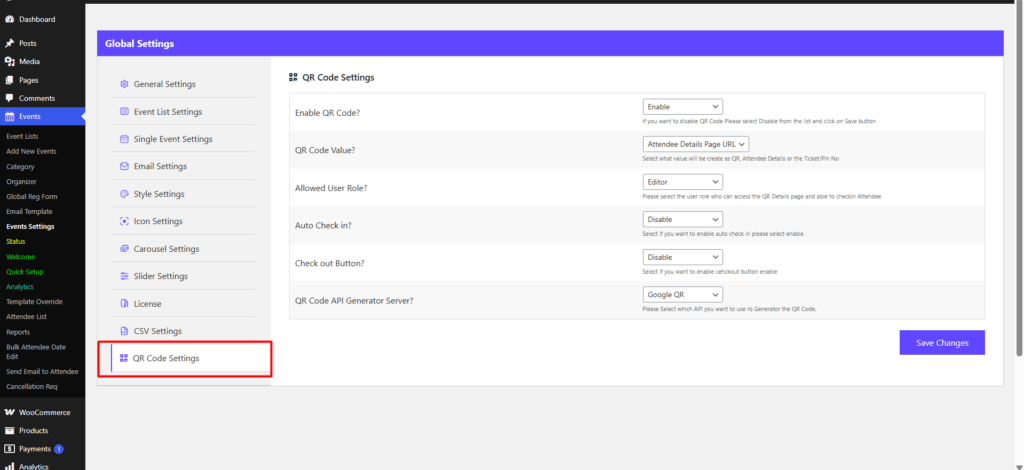Viewport: 1024px width, 470px height.
Task: Click the Comments bubble icon
Action: pos(9,99)
